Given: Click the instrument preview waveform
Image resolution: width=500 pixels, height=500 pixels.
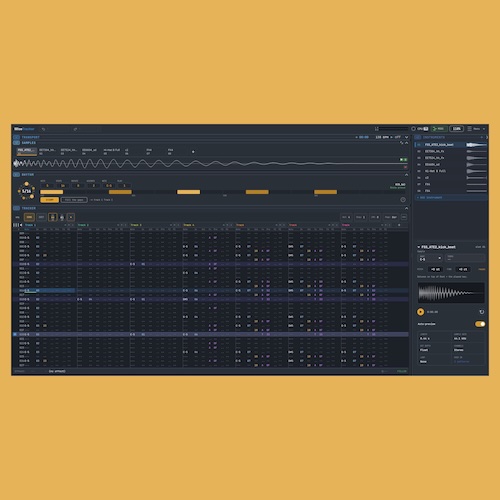Looking at the screenshot, I should tap(451, 293).
